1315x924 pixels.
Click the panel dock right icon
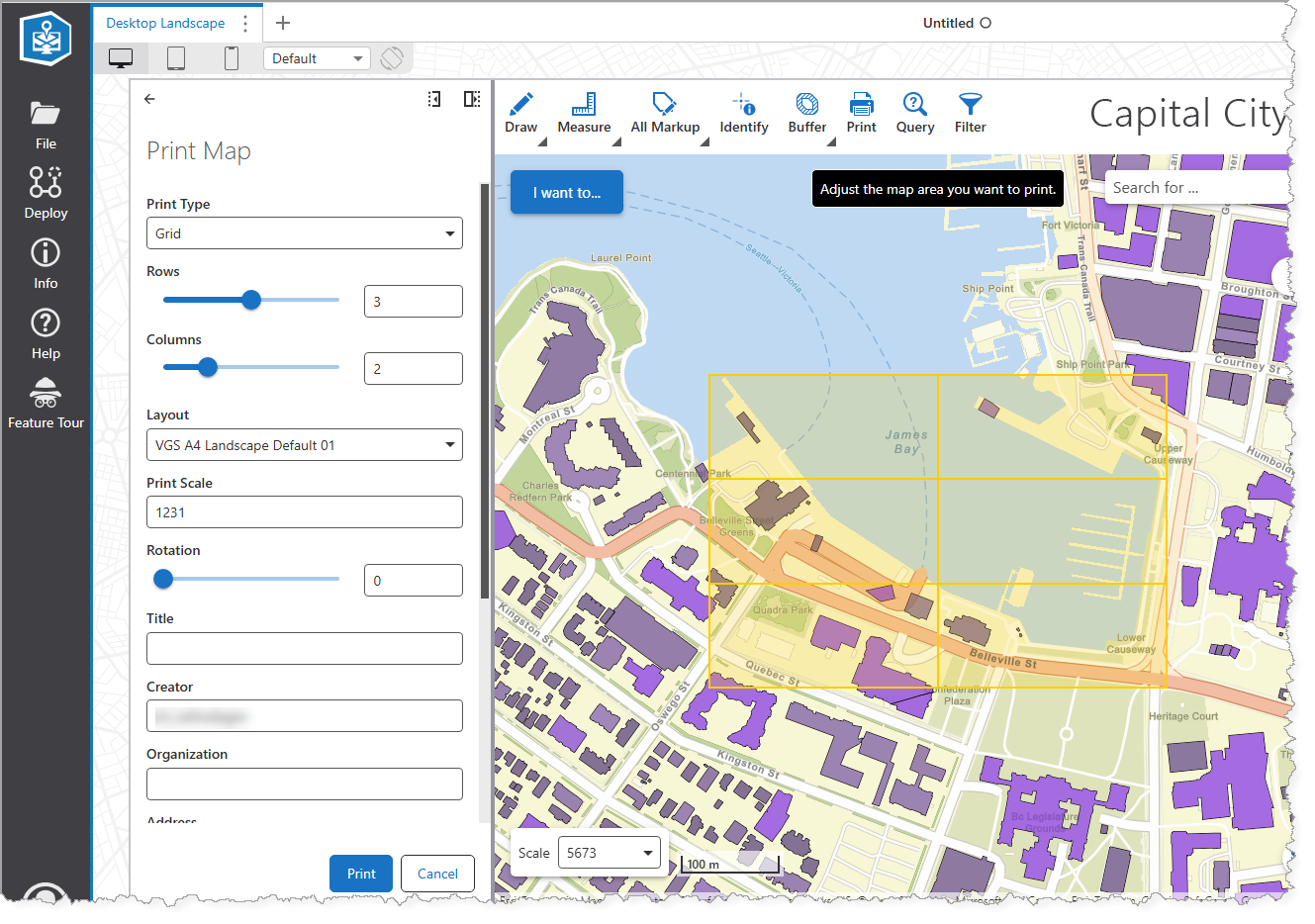pos(472,99)
